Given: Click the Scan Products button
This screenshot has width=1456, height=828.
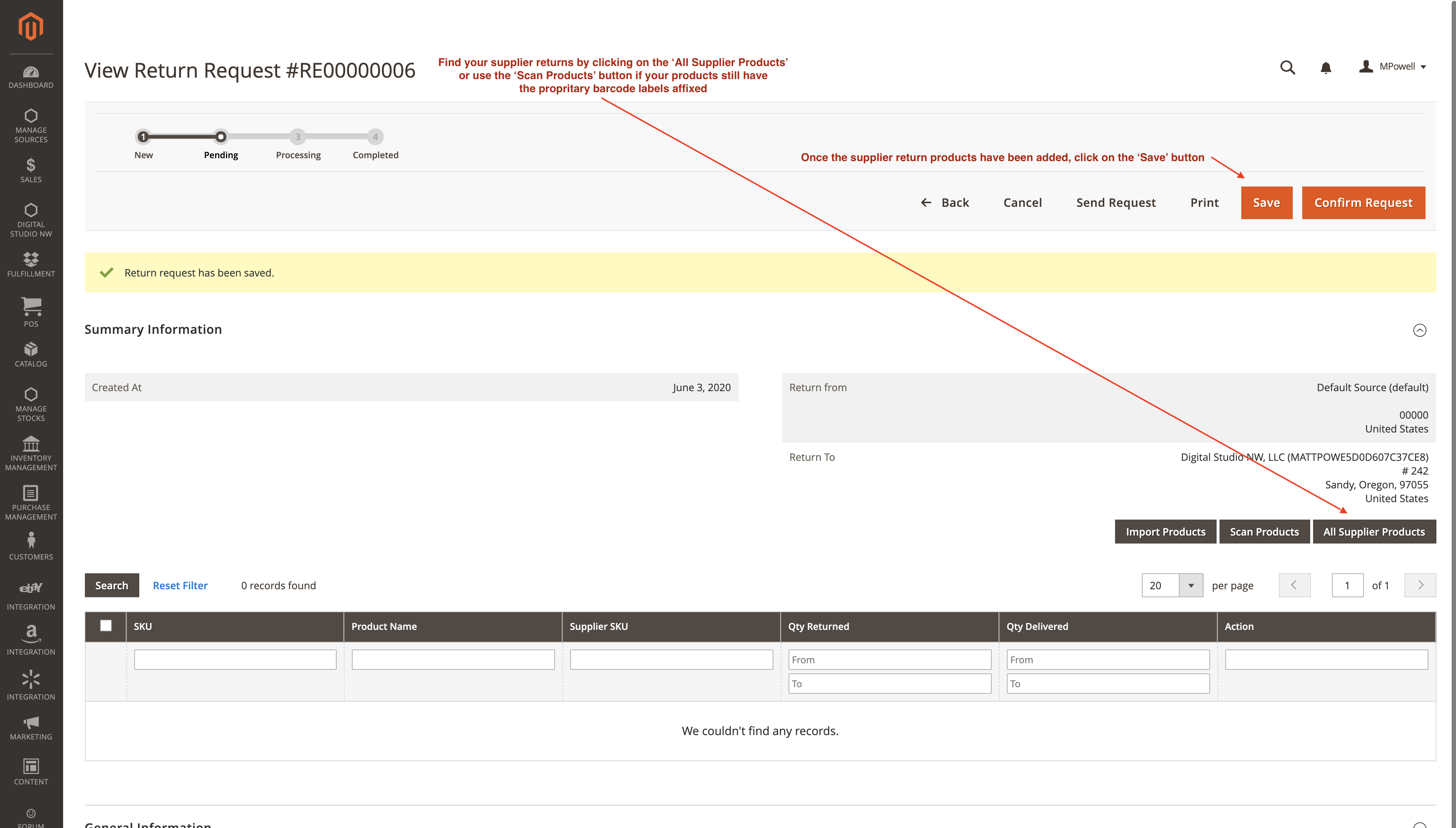Looking at the screenshot, I should coord(1264,532).
